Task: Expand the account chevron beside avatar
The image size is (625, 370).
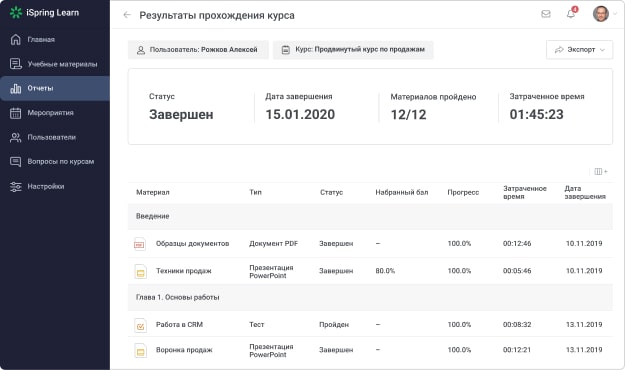Action: coord(616,14)
